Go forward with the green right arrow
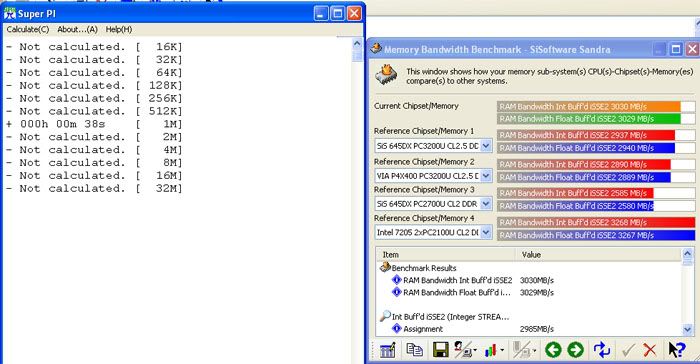 coord(575,350)
